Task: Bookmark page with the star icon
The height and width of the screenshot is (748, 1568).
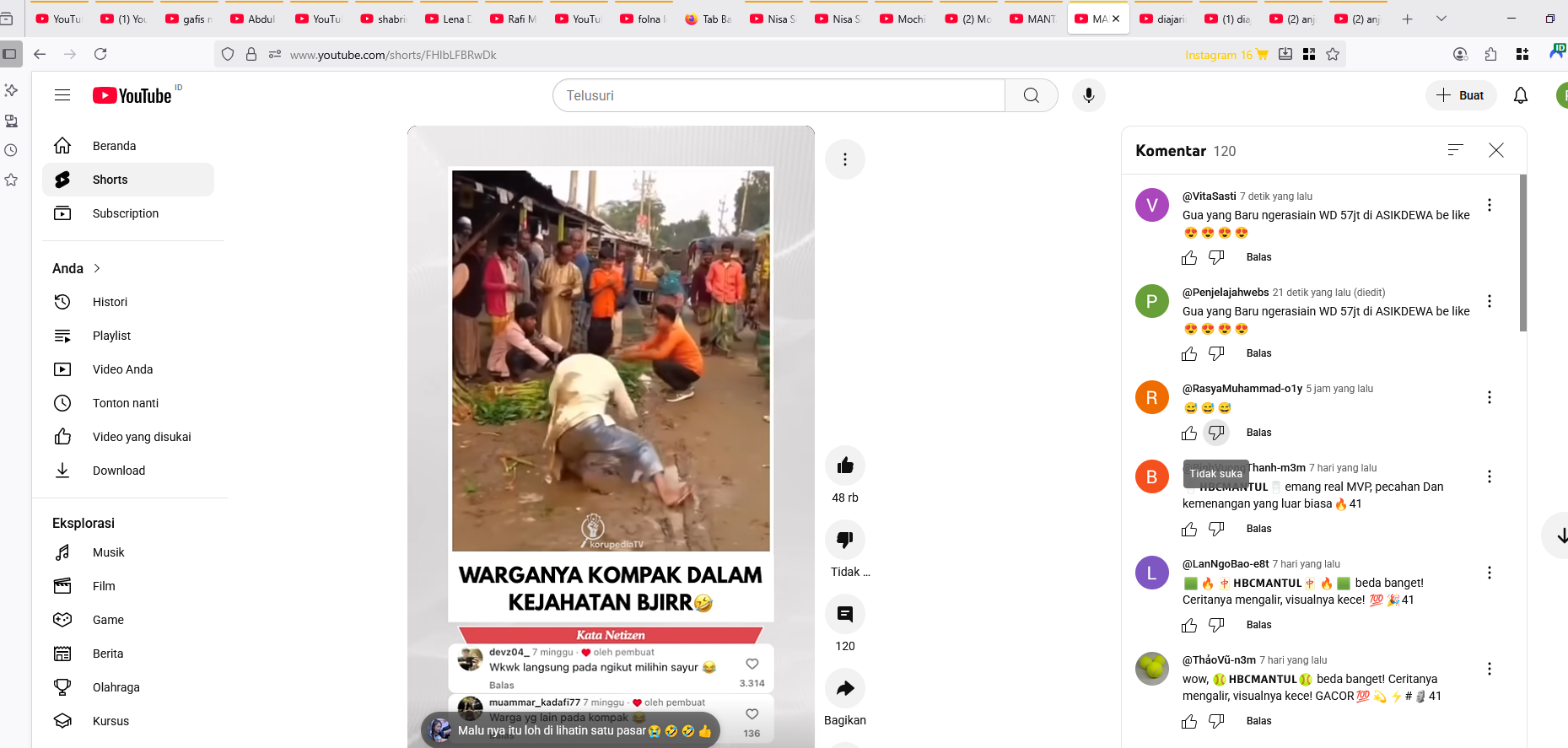Action: pos(1333,54)
